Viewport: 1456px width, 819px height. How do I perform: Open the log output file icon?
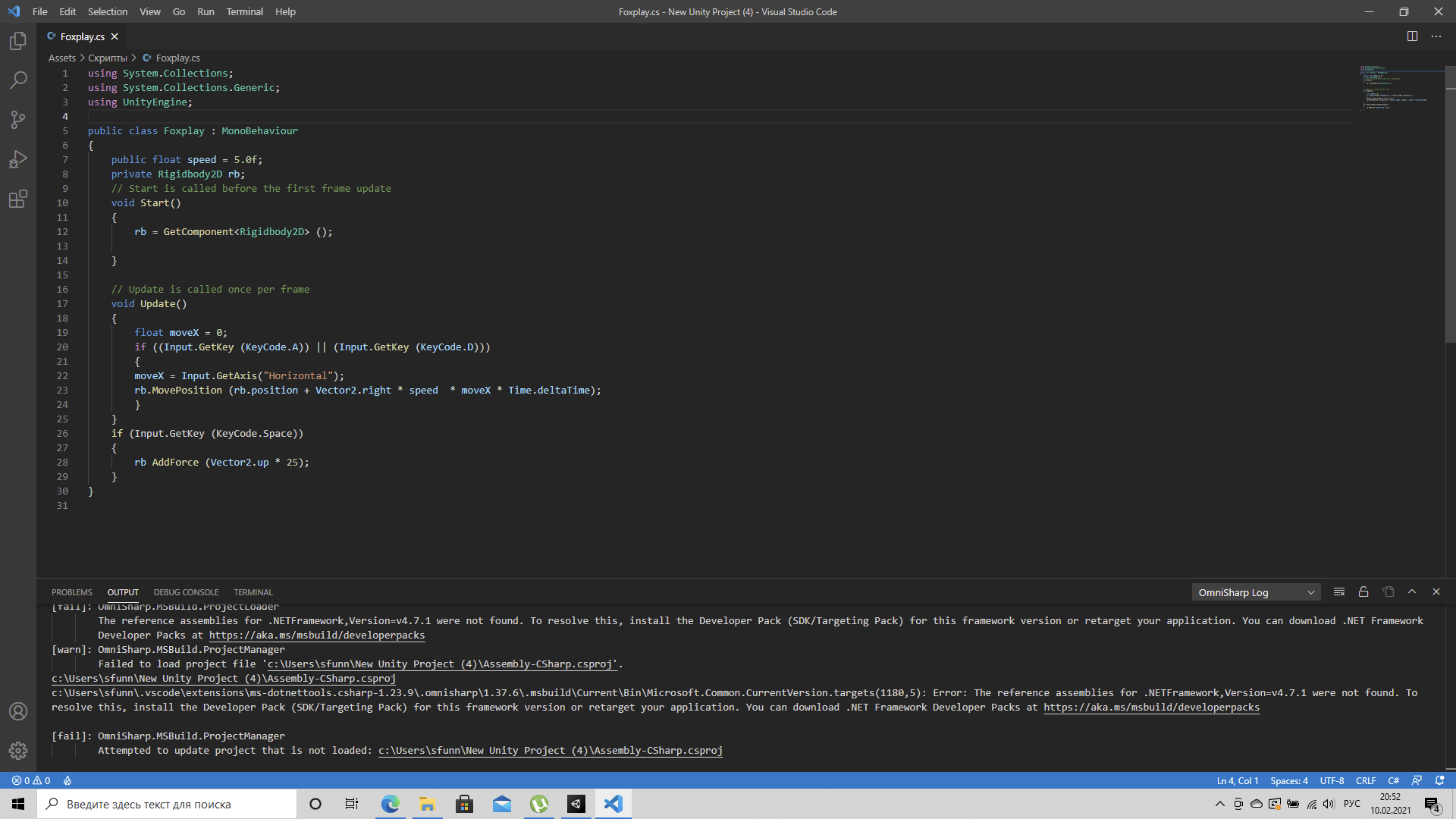(1388, 591)
